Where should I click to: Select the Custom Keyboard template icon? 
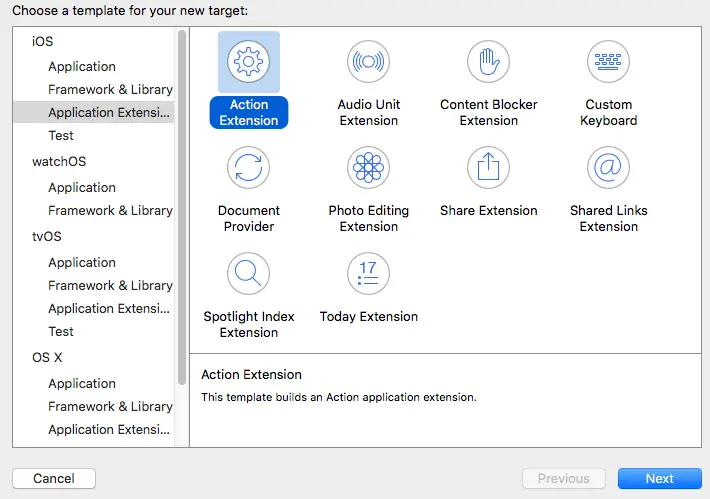coord(608,62)
